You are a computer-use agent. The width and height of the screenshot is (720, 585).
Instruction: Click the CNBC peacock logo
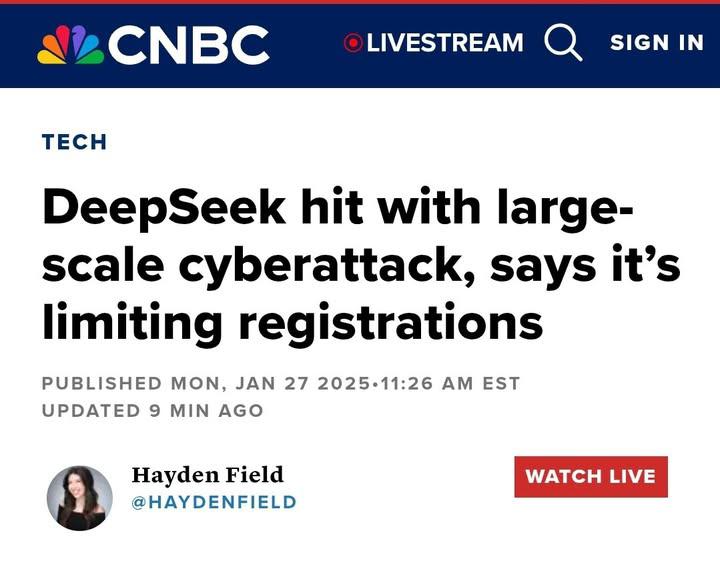(70, 45)
